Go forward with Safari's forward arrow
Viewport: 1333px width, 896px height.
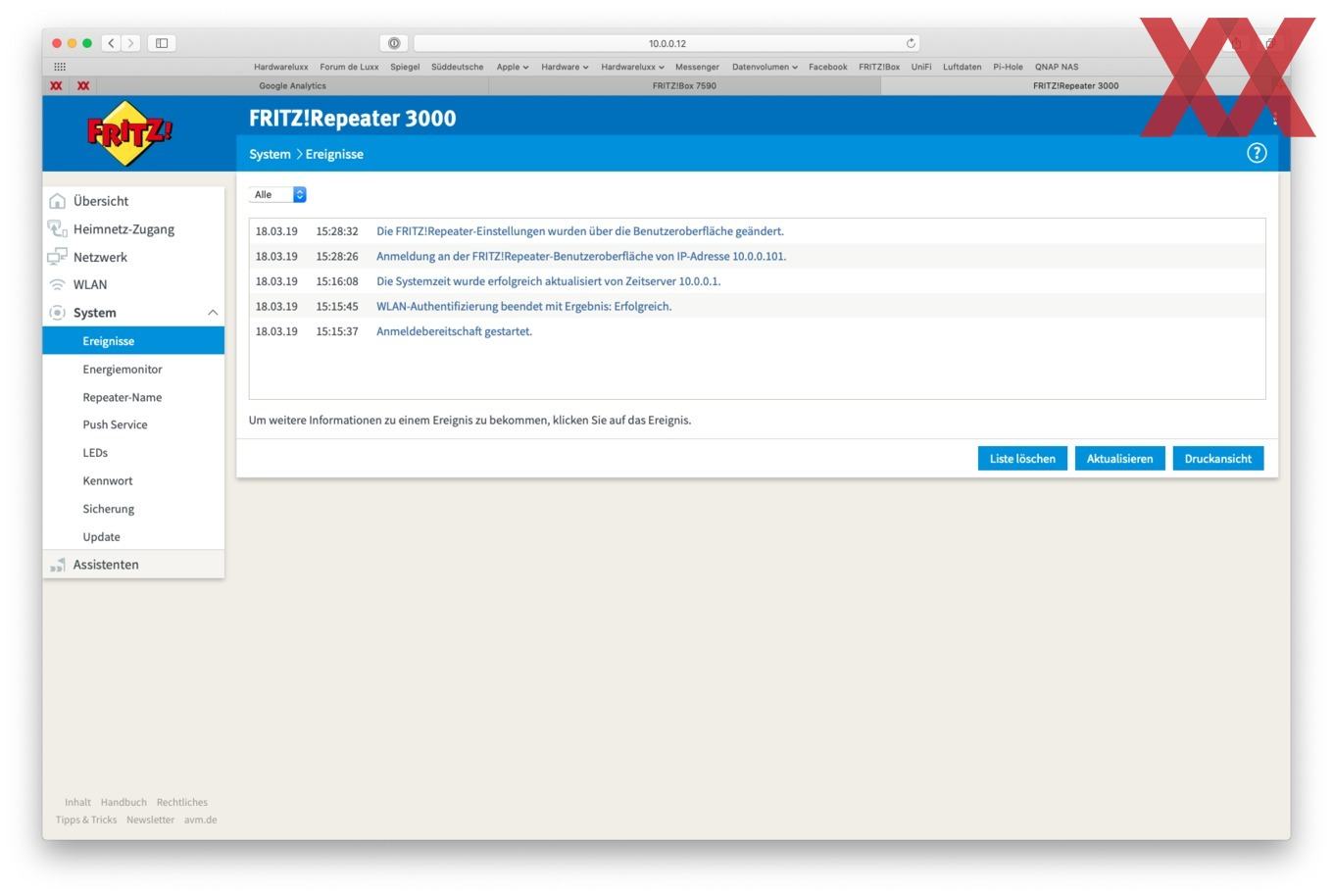click(x=131, y=43)
